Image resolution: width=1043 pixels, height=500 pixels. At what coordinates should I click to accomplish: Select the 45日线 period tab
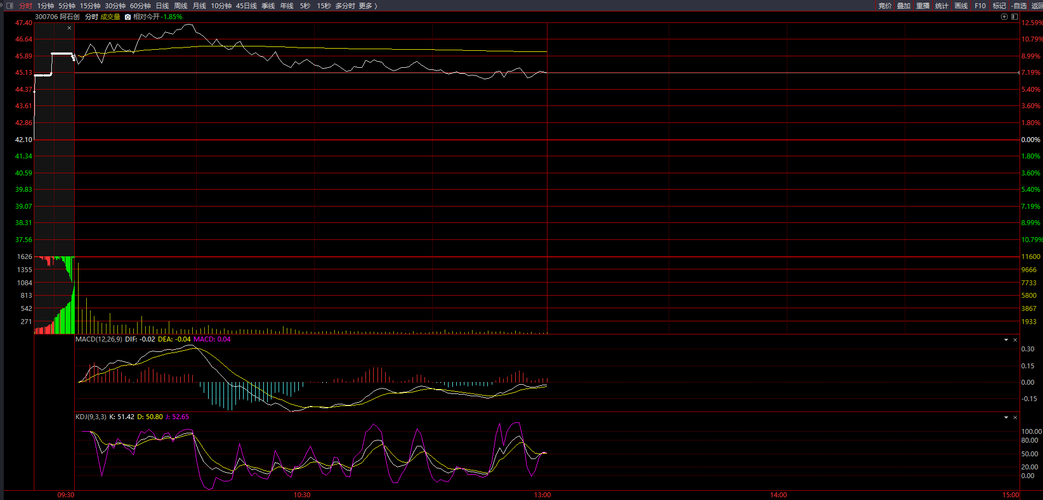coord(246,5)
